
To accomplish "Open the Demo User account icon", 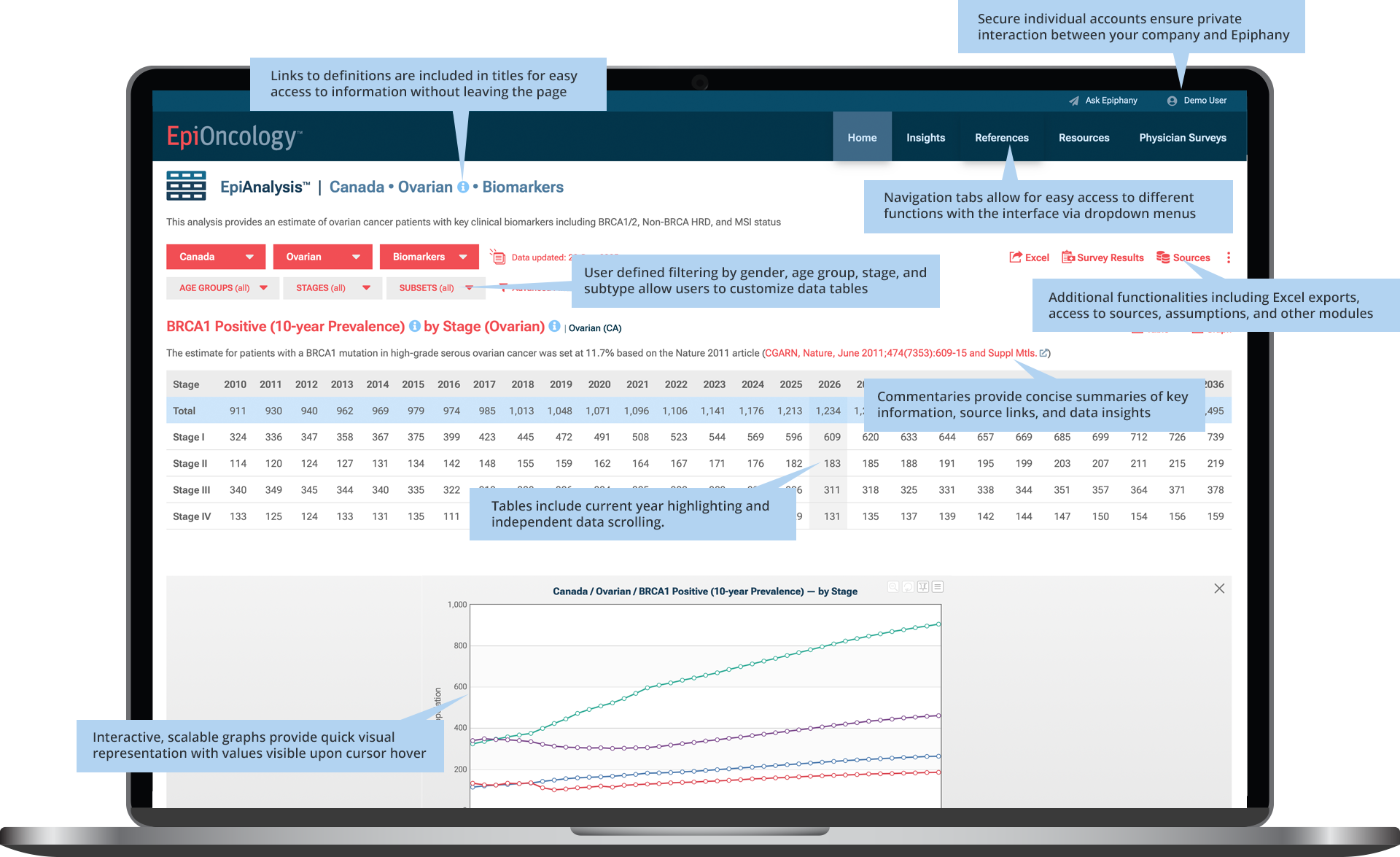I will [x=1172, y=101].
